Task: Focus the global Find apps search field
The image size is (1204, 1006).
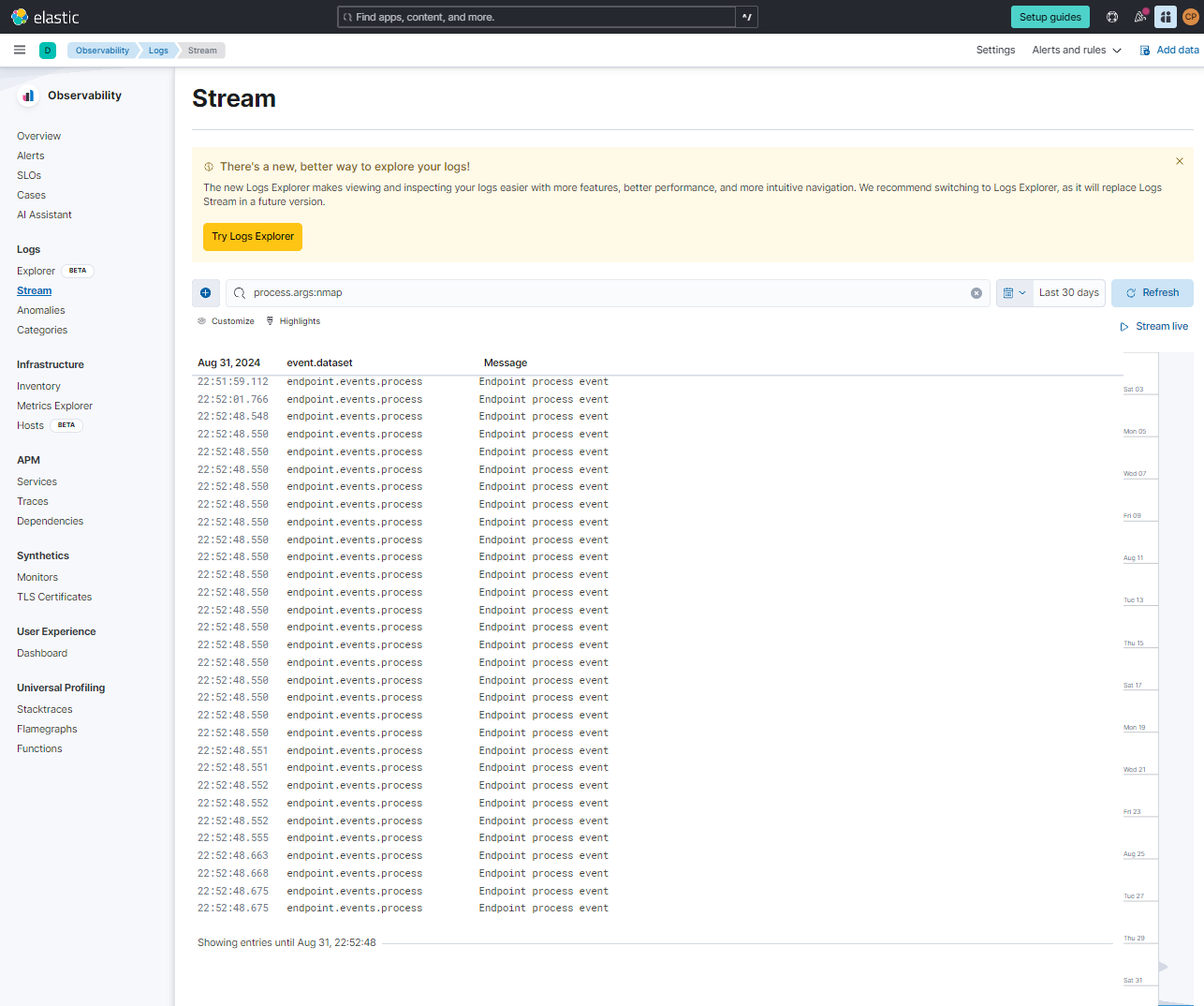Action: click(x=536, y=17)
